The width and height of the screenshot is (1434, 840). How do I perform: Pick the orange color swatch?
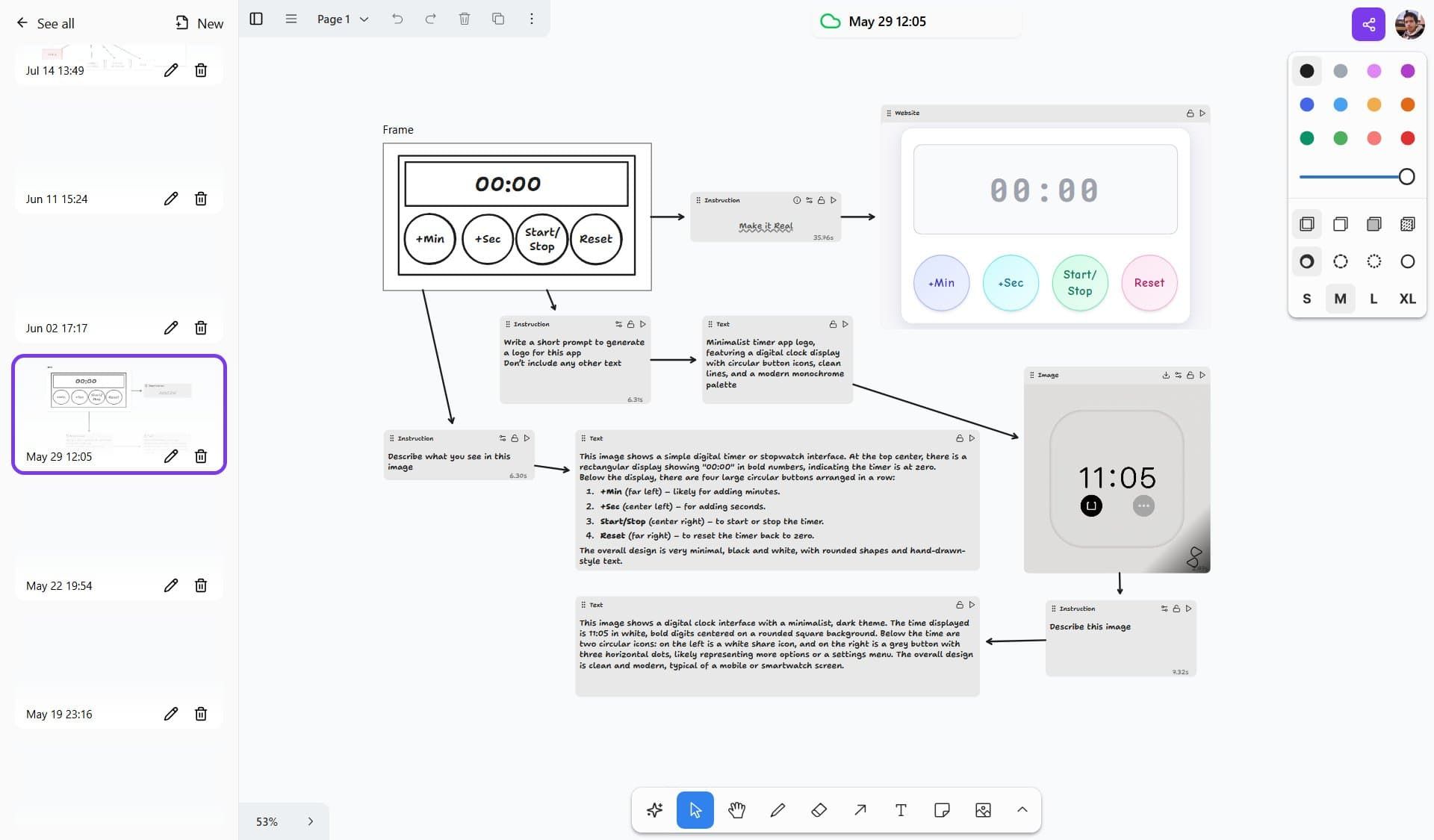tap(1407, 105)
